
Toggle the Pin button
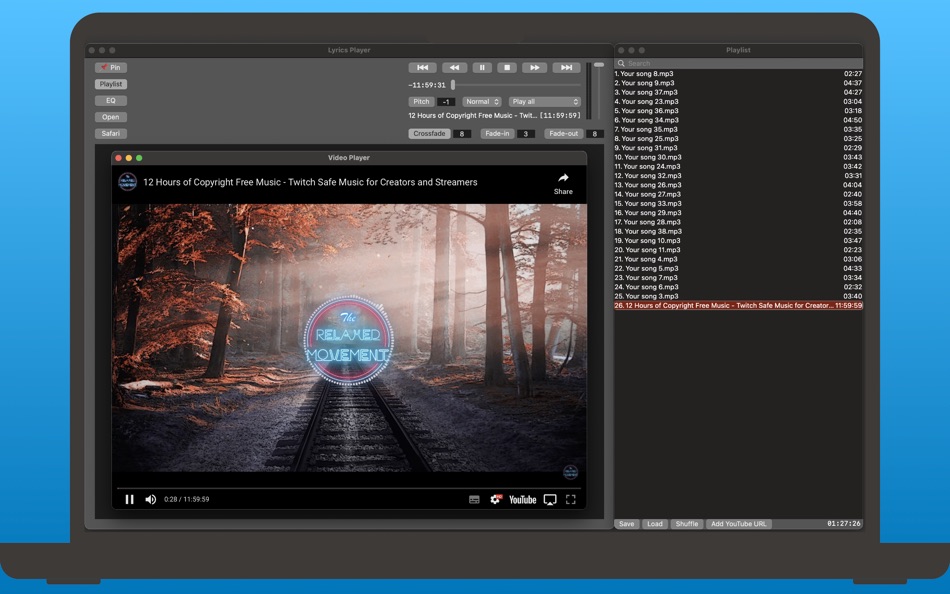111,68
